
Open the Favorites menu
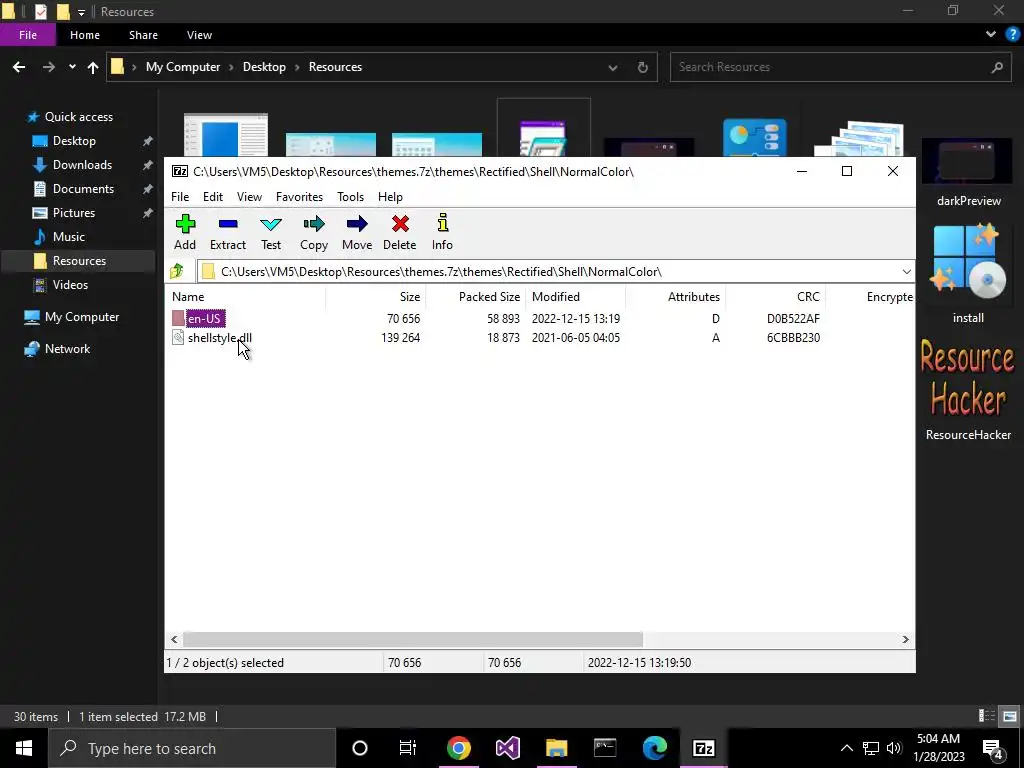pos(299,197)
